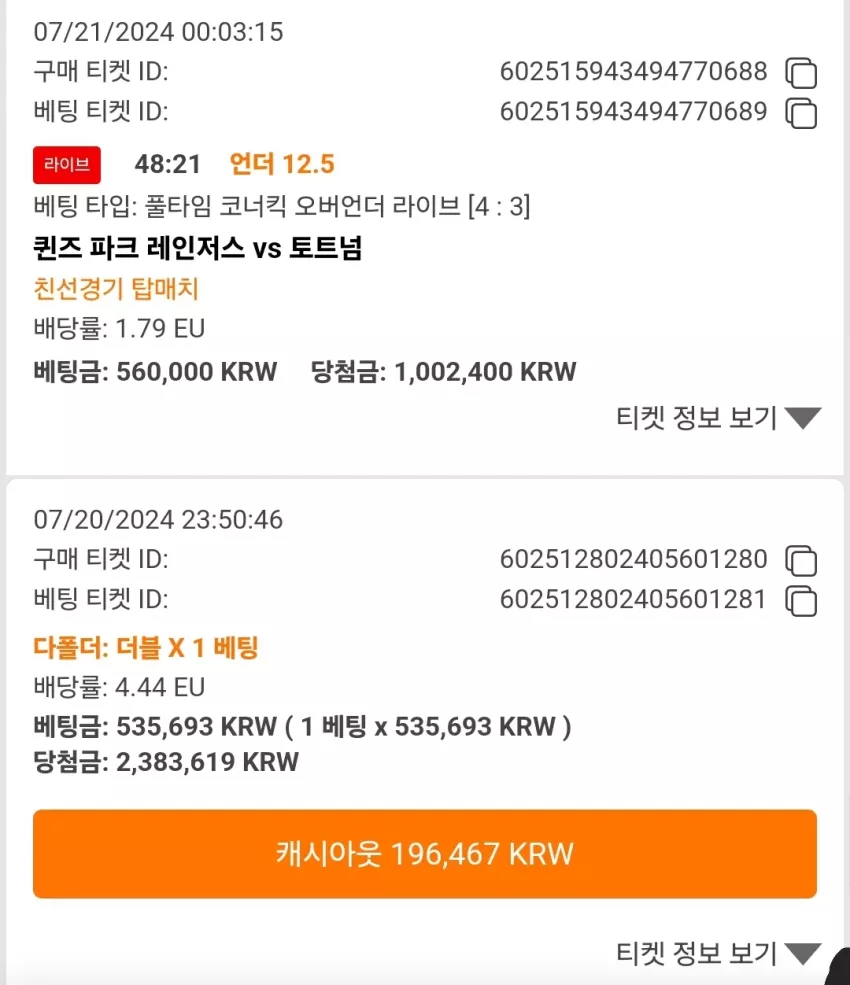
Task: Expand ticket info below the cashout button
Action: point(719,953)
